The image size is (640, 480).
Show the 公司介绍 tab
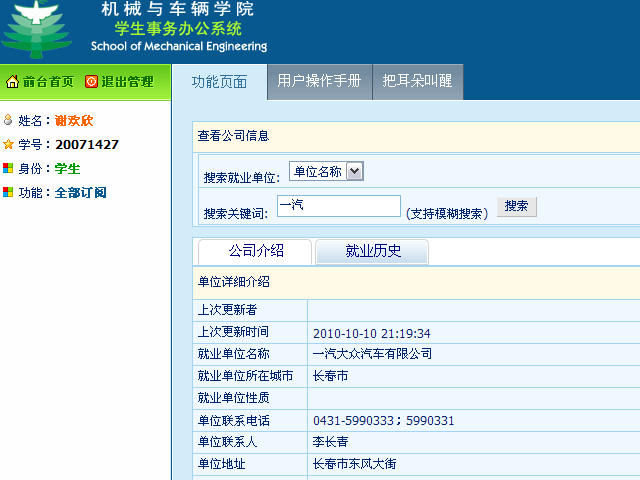[x=256, y=251]
